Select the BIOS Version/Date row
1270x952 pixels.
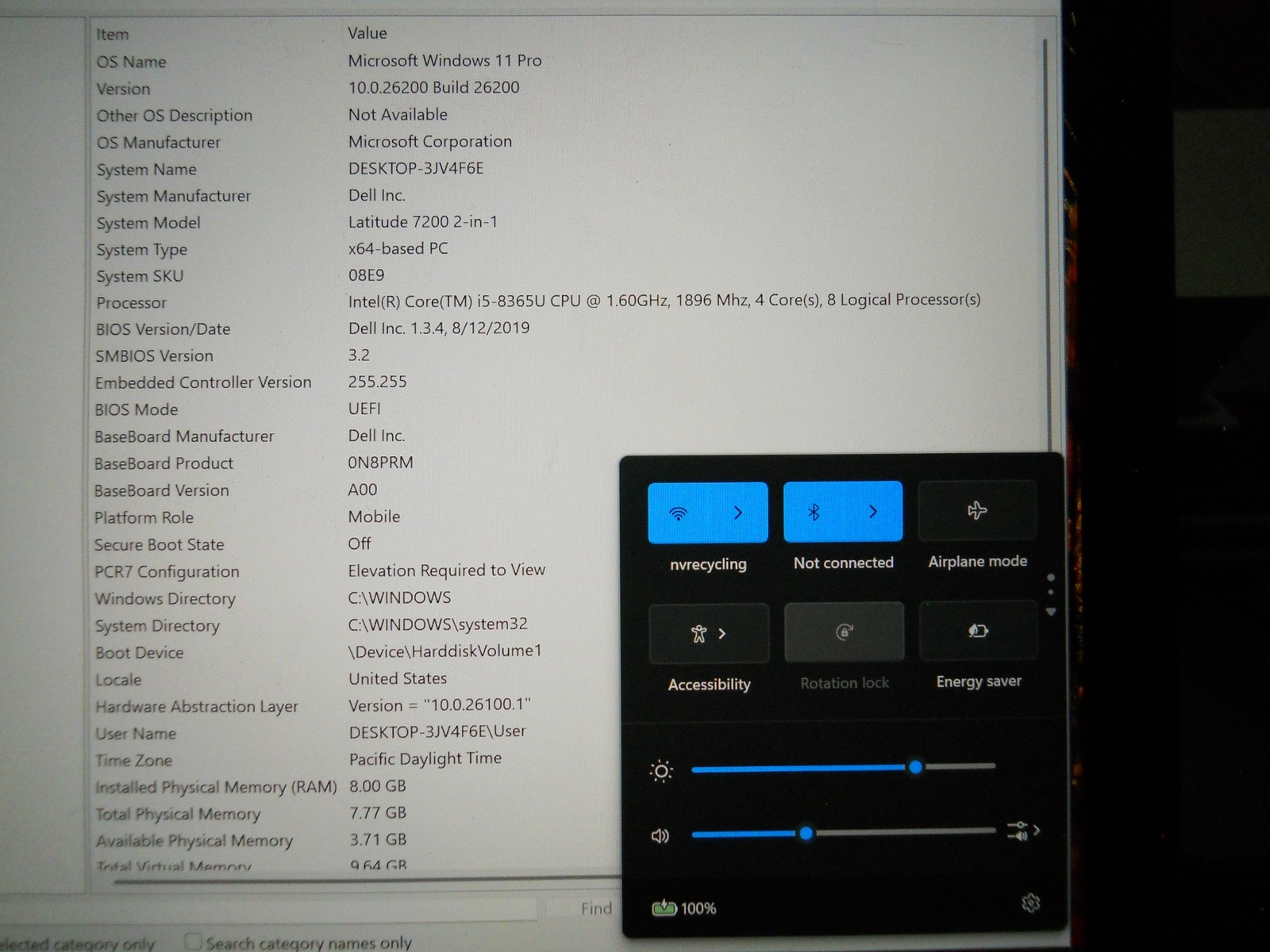[x=163, y=329]
